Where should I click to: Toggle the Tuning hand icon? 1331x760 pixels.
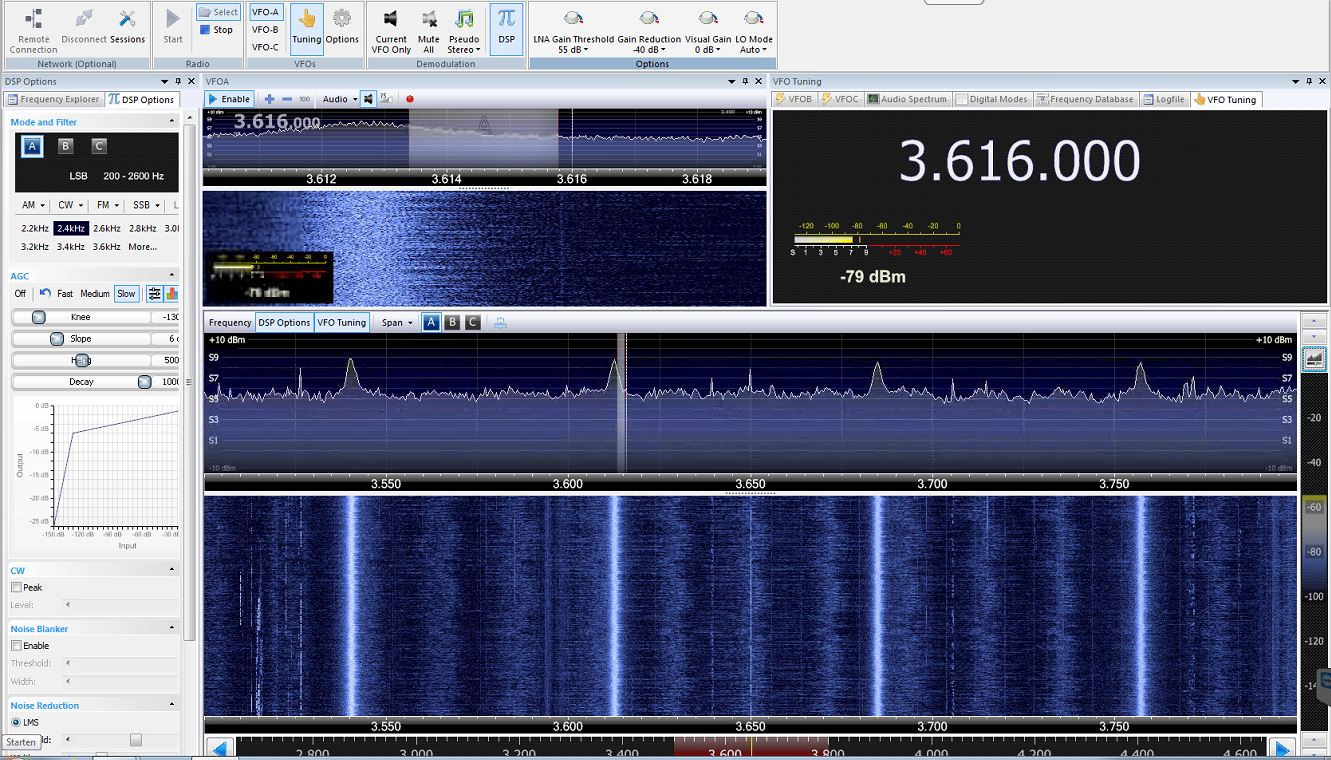coord(307,27)
